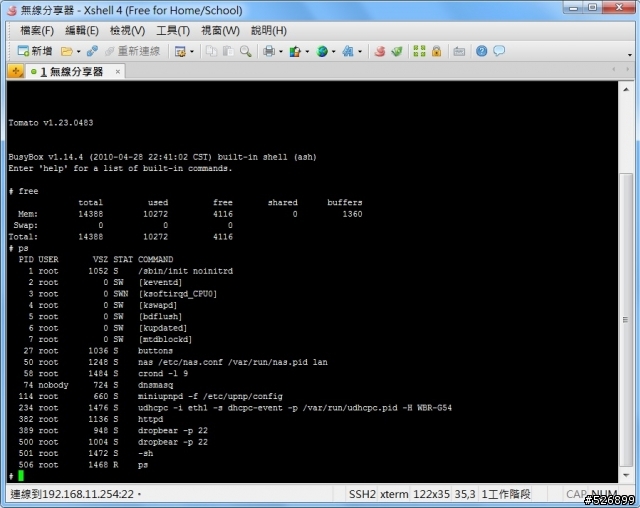Expand the color scheme dropdown arrow
The image size is (640, 508).
coord(307,51)
